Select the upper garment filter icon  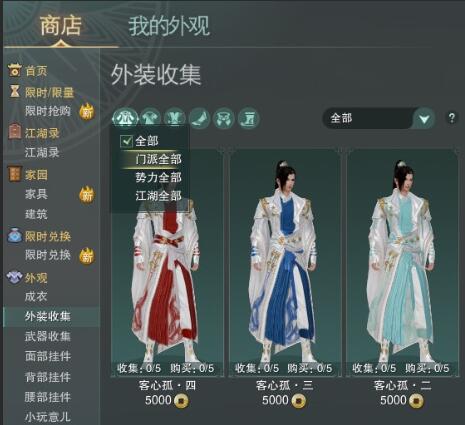point(151,119)
